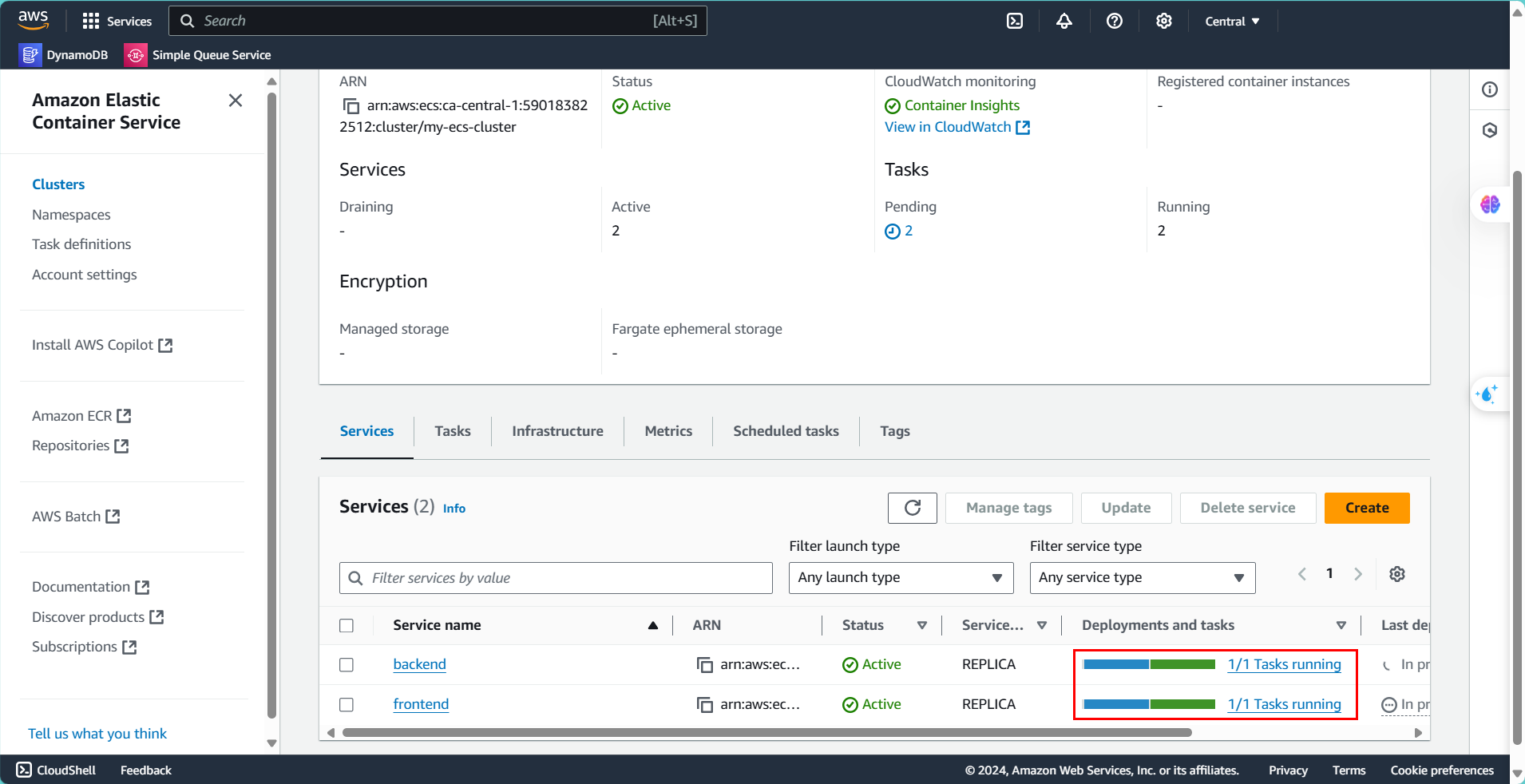
Task: Select the frontend service checkbox
Action: pos(347,704)
